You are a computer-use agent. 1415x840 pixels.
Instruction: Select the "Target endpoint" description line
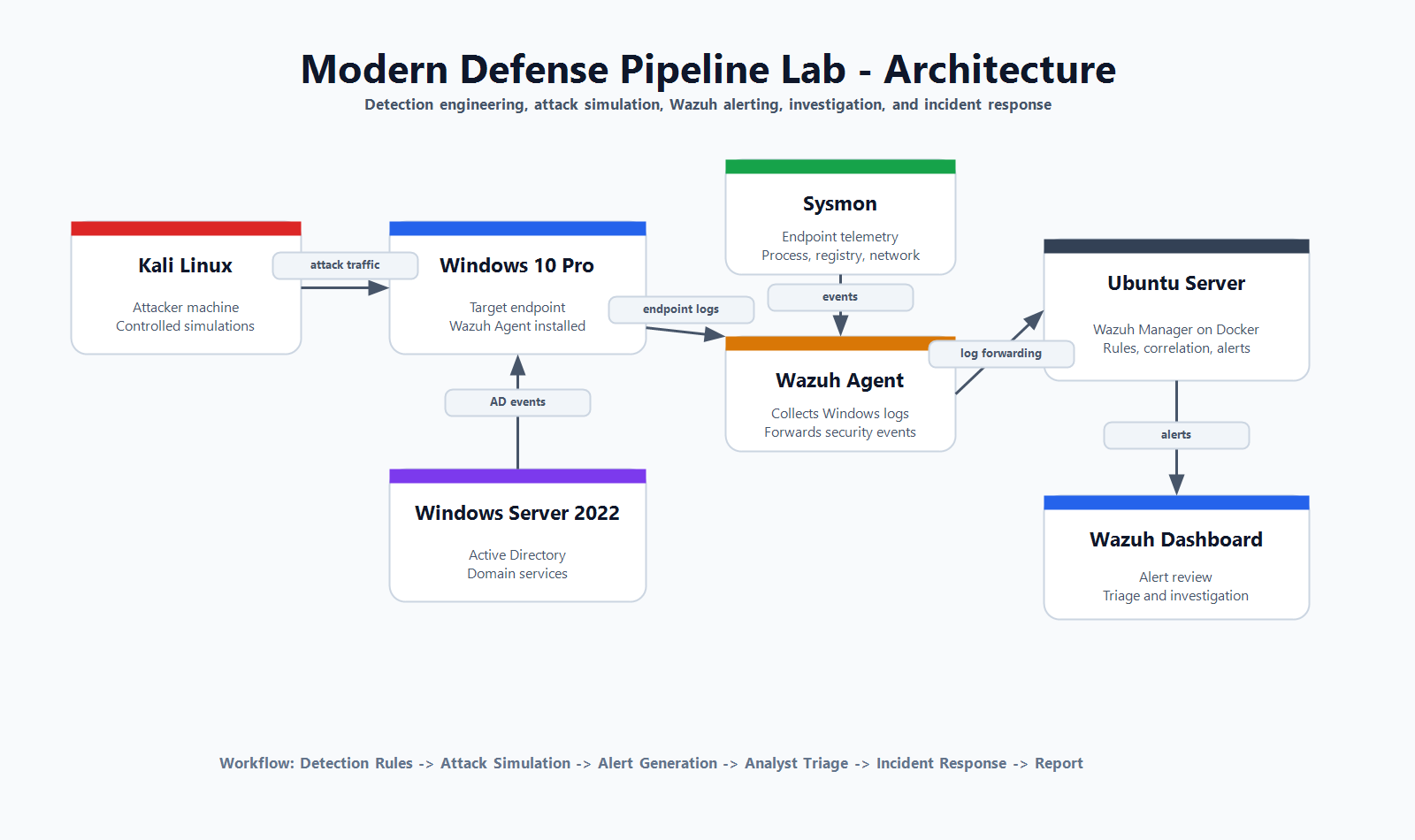coord(517,308)
